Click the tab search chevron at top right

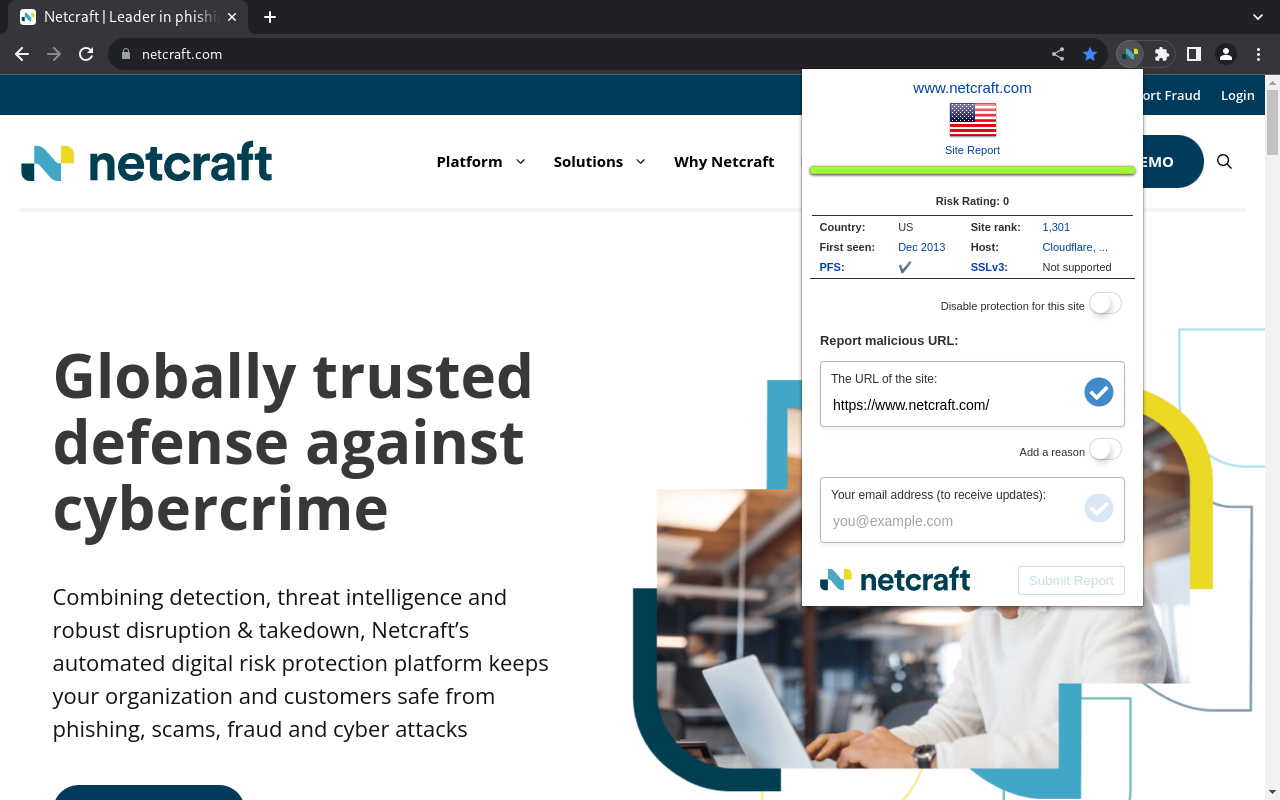(x=1258, y=17)
